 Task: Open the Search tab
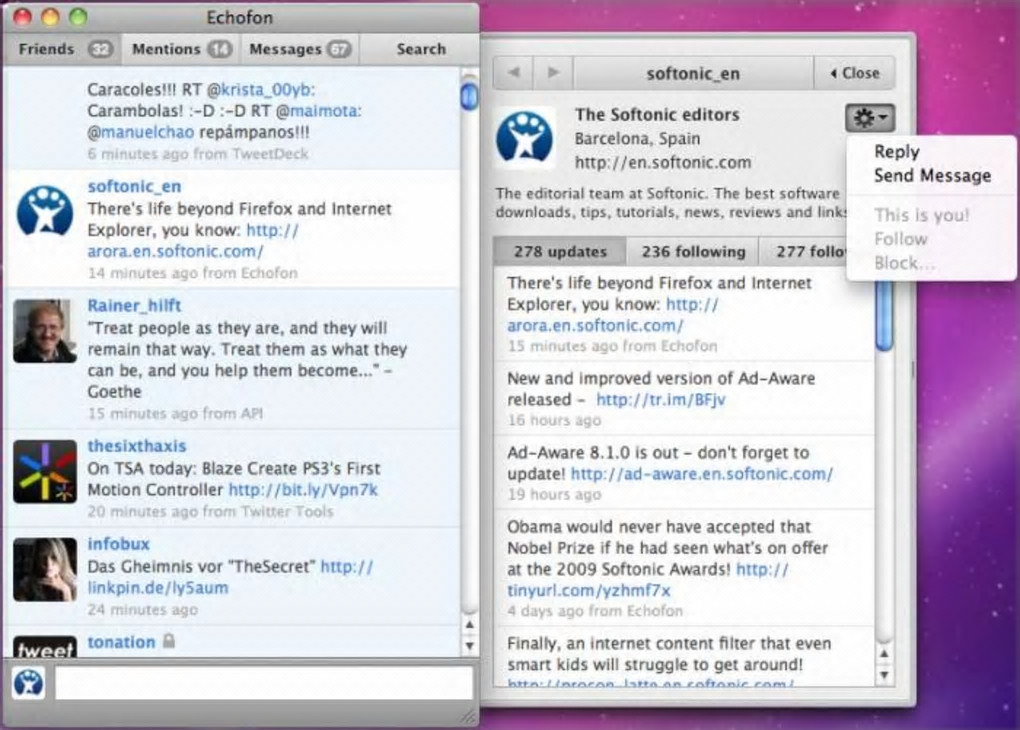tap(421, 49)
